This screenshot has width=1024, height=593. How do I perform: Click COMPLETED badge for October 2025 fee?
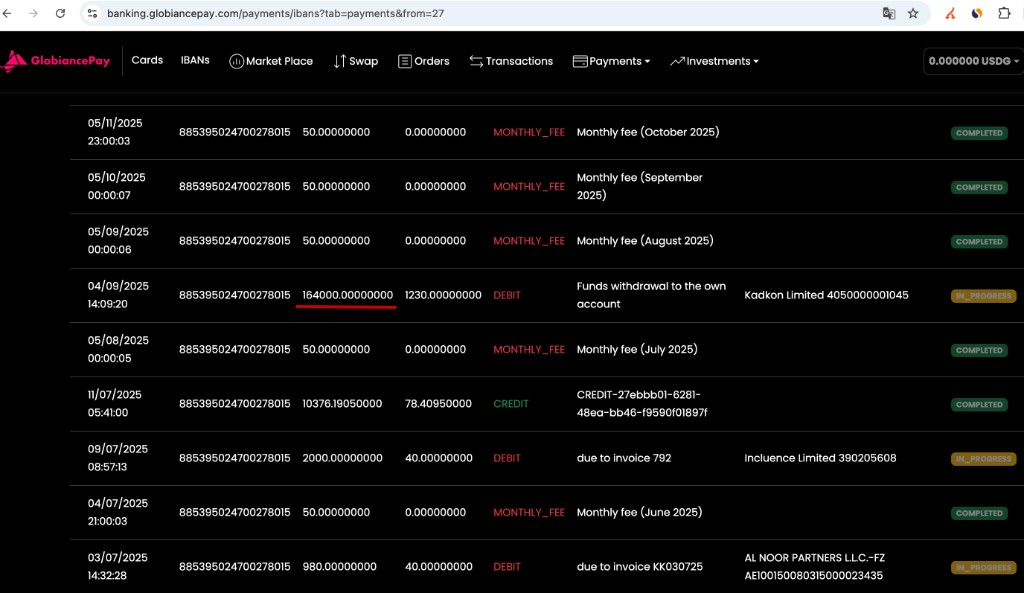pyautogui.click(x=979, y=133)
